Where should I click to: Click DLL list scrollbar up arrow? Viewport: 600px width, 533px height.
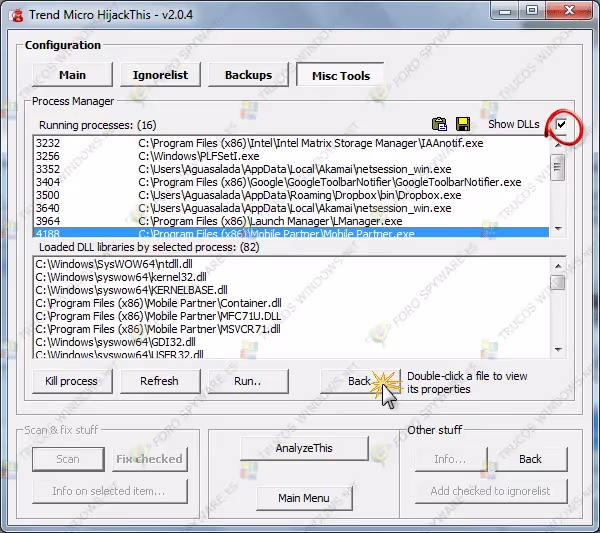[558, 266]
